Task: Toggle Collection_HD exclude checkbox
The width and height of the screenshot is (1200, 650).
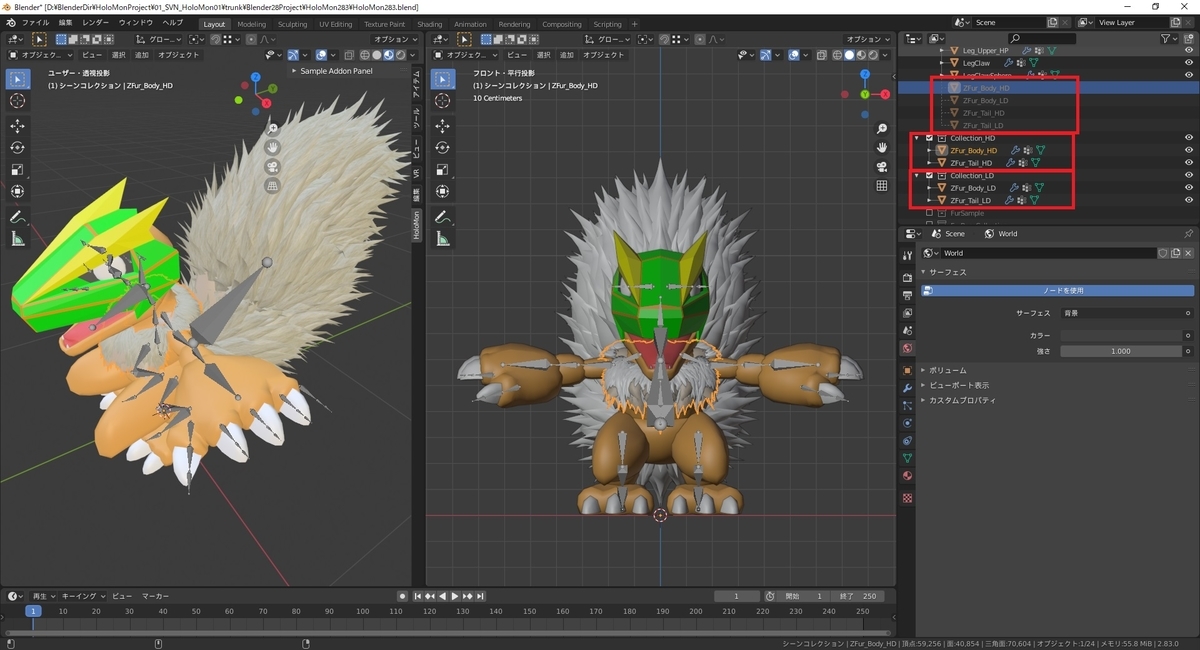Action: (930, 138)
